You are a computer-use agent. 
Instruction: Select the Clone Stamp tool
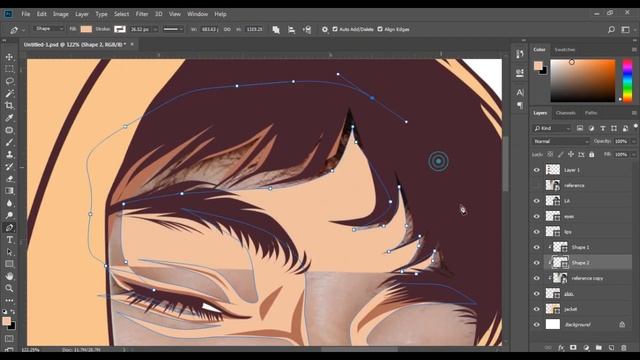[x=9, y=154]
